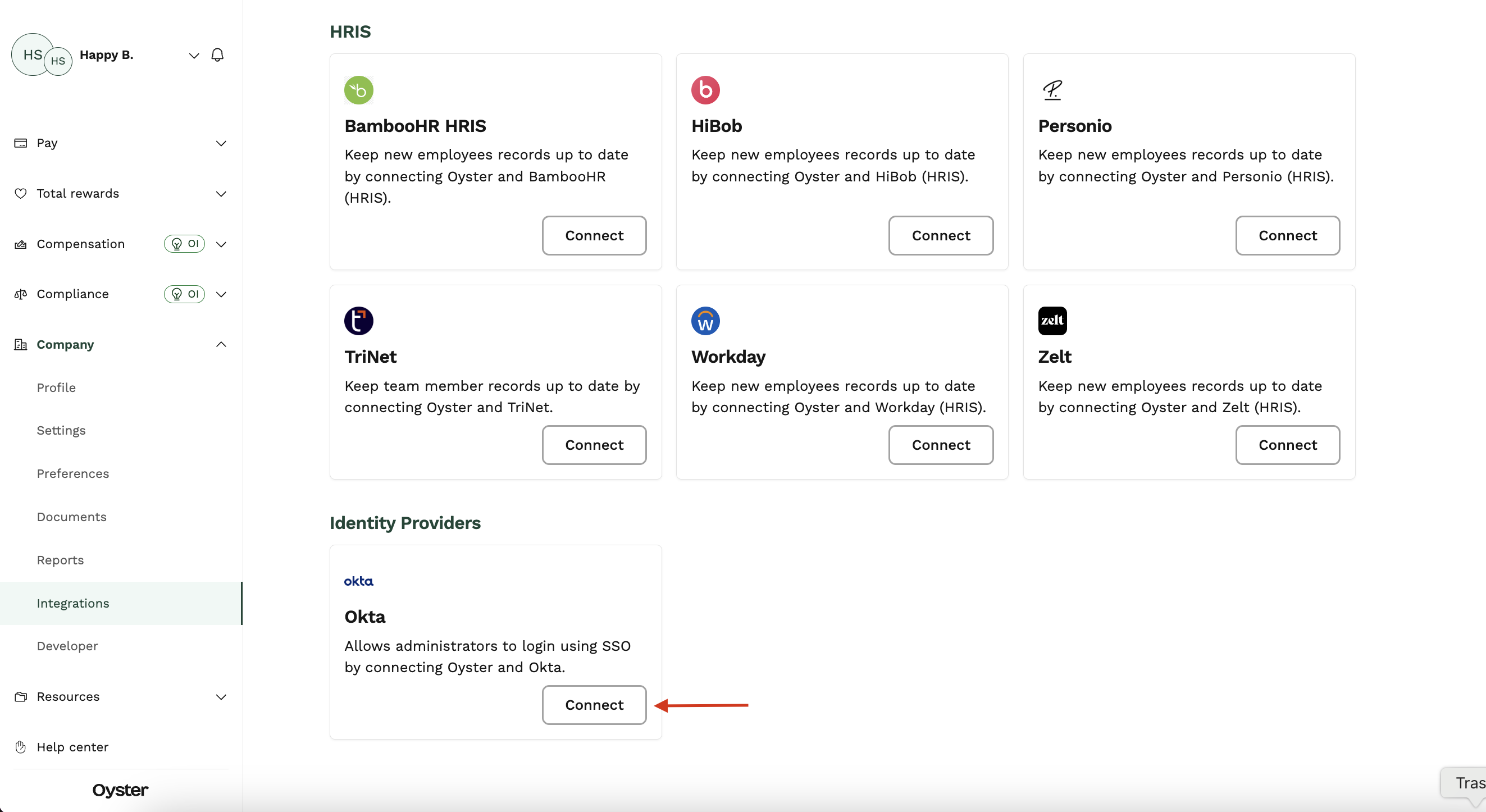Click the Workday blue logo

click(x=705, y=321)
